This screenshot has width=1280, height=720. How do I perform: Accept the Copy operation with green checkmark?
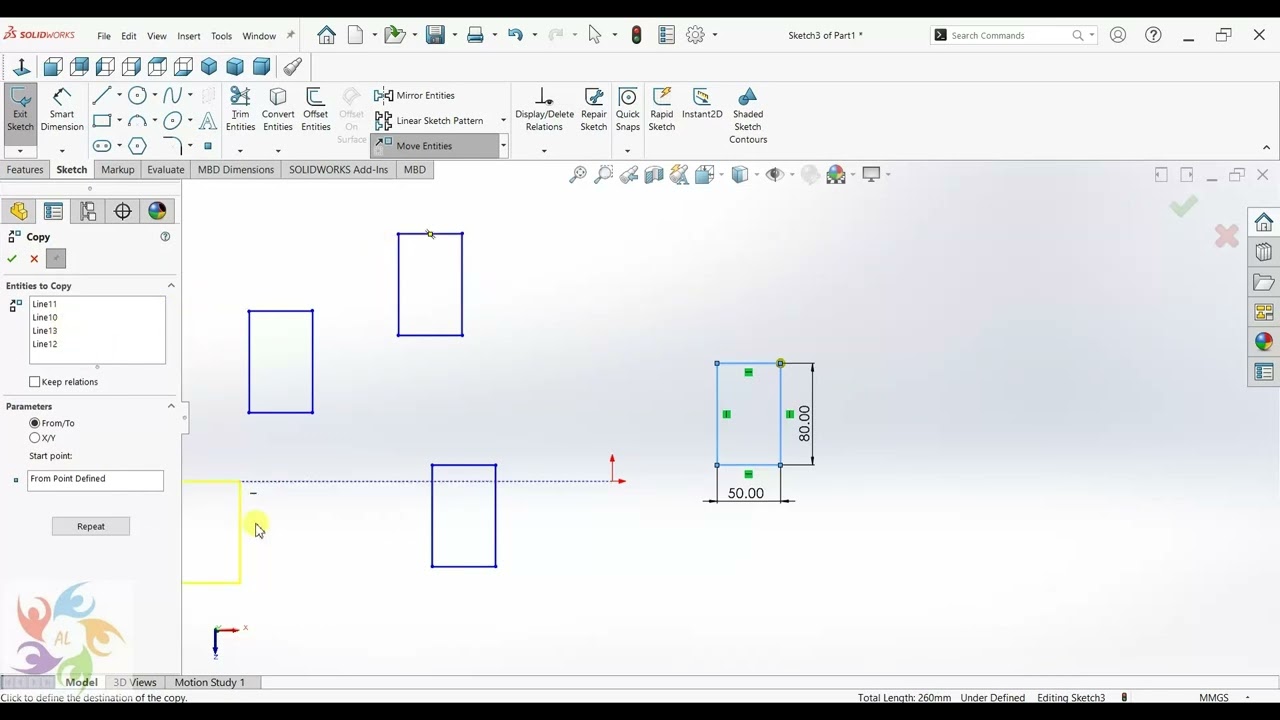pyautogui.click(x=12, y=259)
